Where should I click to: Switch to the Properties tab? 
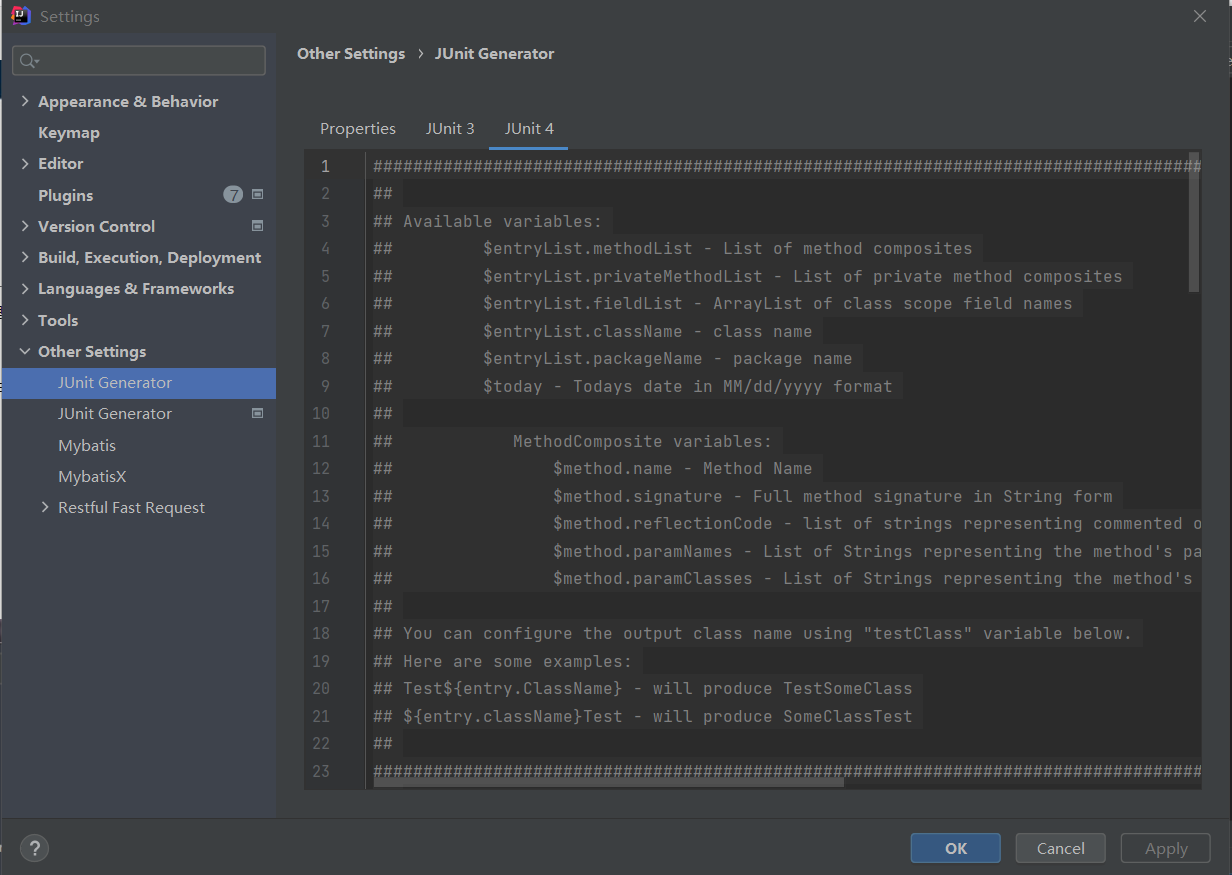(x=357, y=129)
